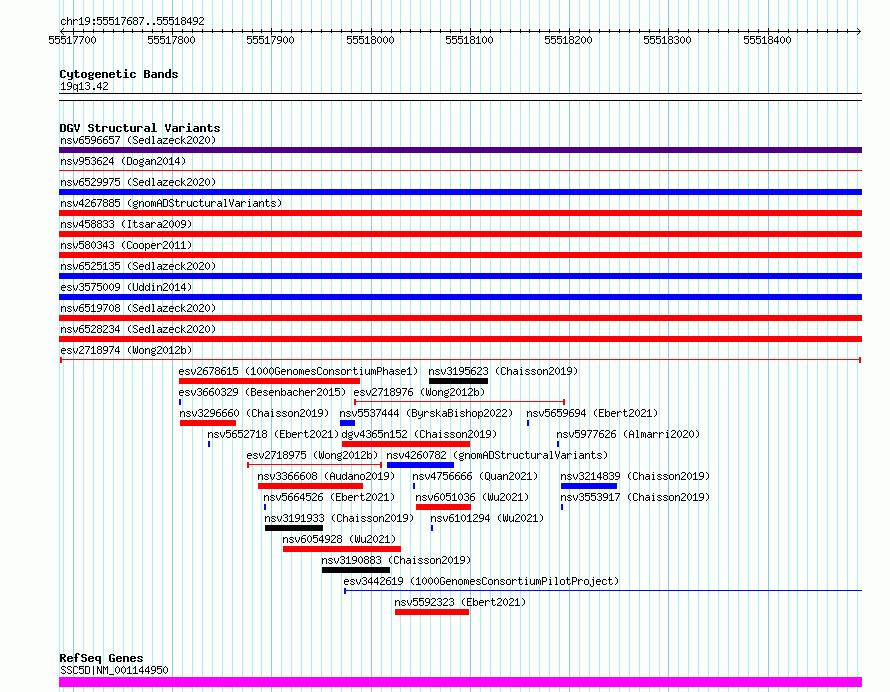Image resolution: width=890 pixels, height=692 pixels.
Task: Click nsv6051036 (Wu2021) label
Action: 472,497
